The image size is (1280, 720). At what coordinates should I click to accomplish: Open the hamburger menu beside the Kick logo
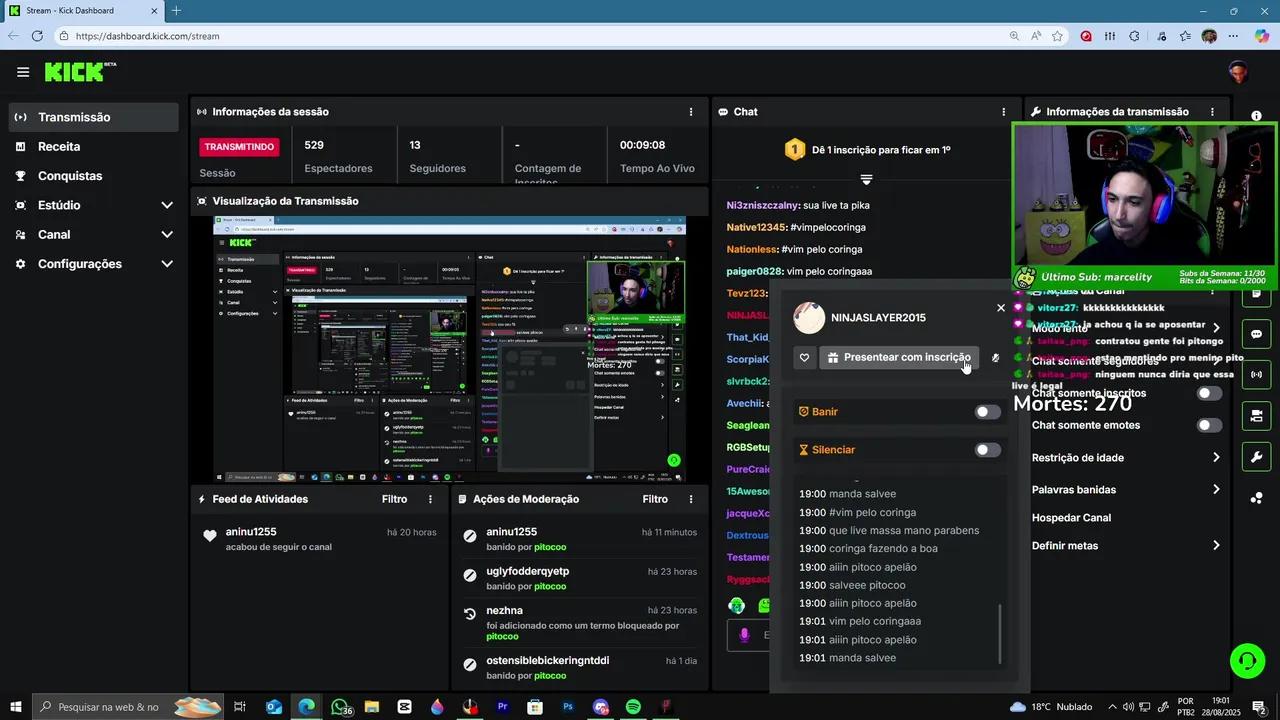tap(22, 71)
